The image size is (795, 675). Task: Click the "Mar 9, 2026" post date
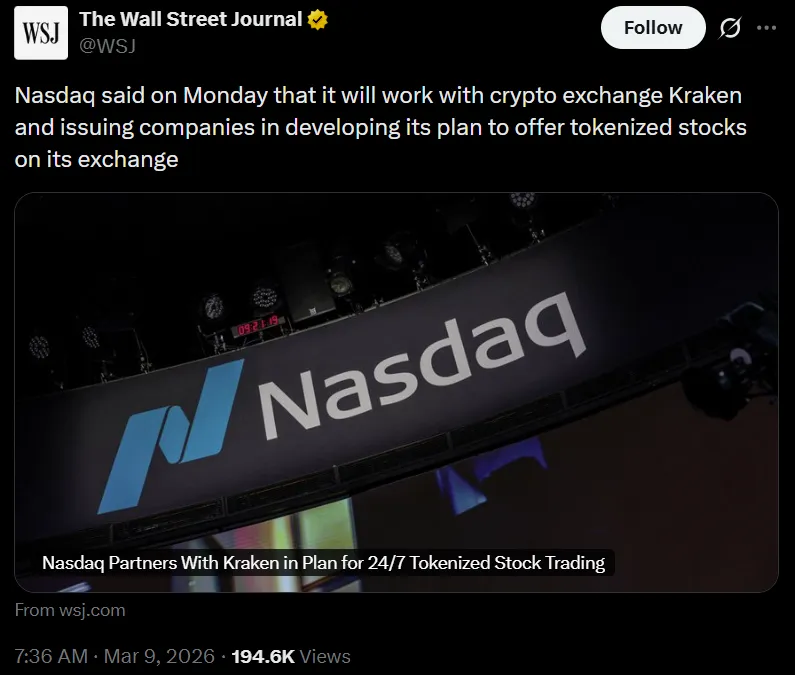point(160,656)
